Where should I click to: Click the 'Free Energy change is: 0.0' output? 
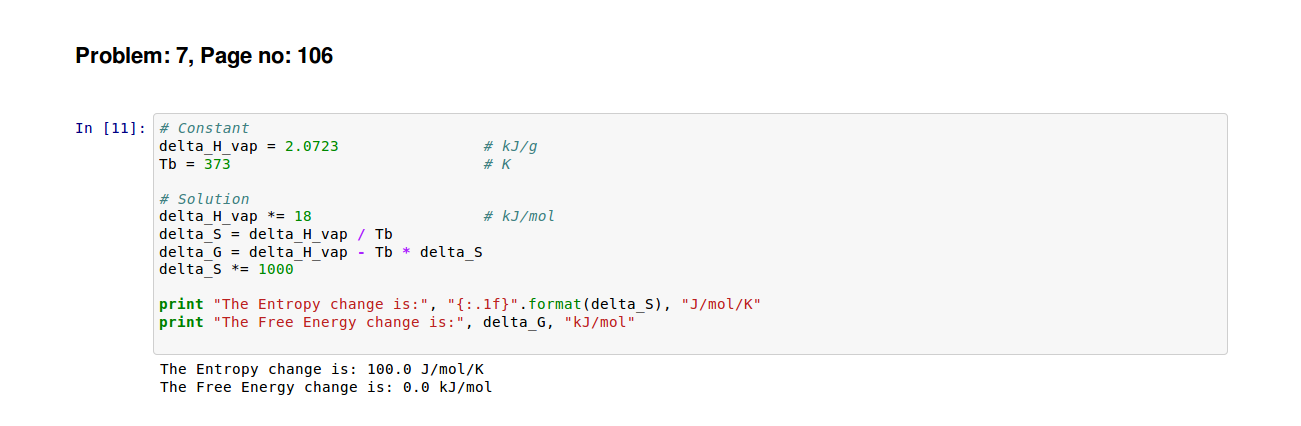326,387
